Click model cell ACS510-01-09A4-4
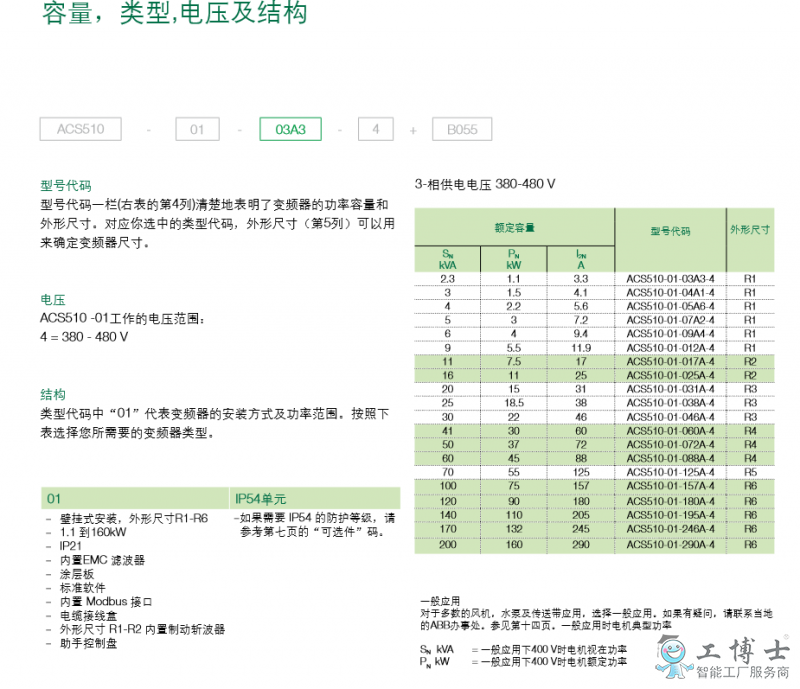This screenshot has height=689, width=800. (670, 334)
